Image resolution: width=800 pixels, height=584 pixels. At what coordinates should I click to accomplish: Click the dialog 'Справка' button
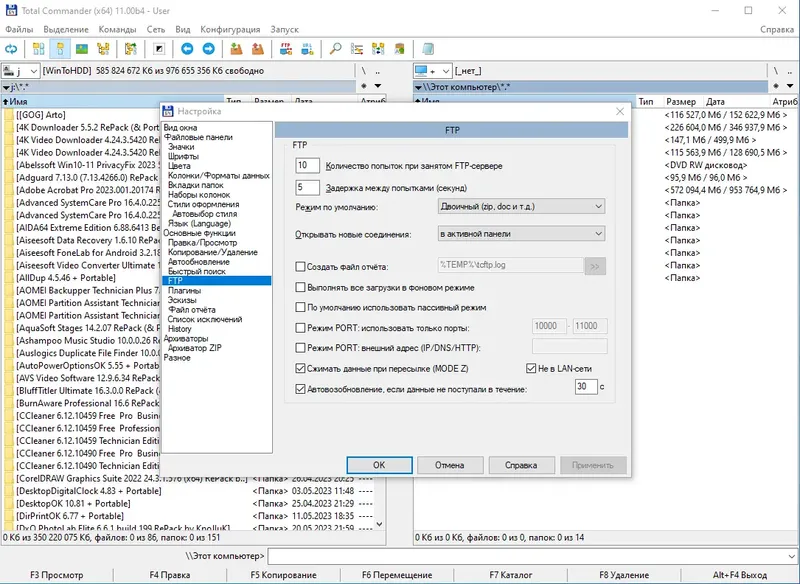click(x=521, y=465)
